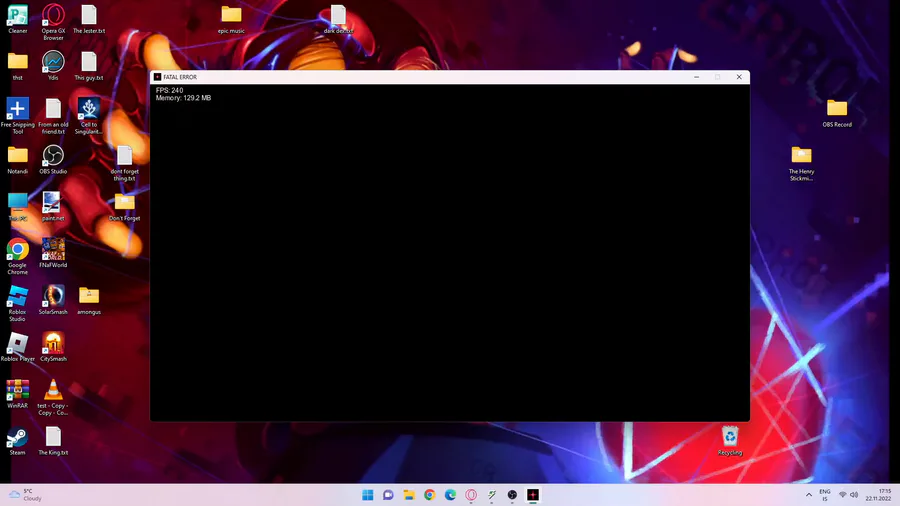Select the Notandi folder
Viewport: 900px width, 506px height.
coord(18,159)
